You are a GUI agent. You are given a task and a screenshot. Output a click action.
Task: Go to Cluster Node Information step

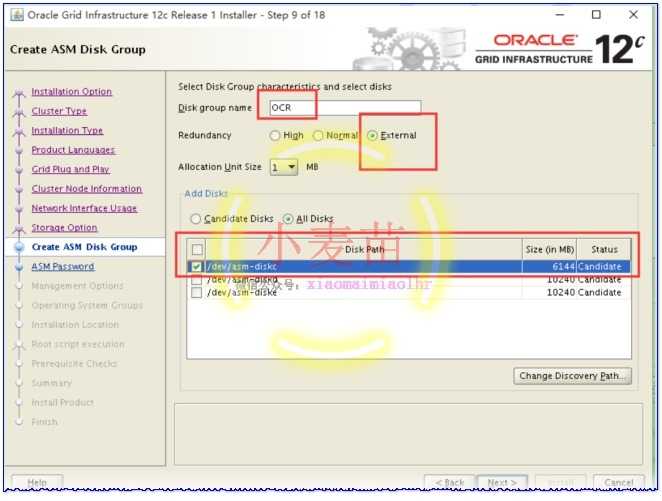tap(87, 189)
